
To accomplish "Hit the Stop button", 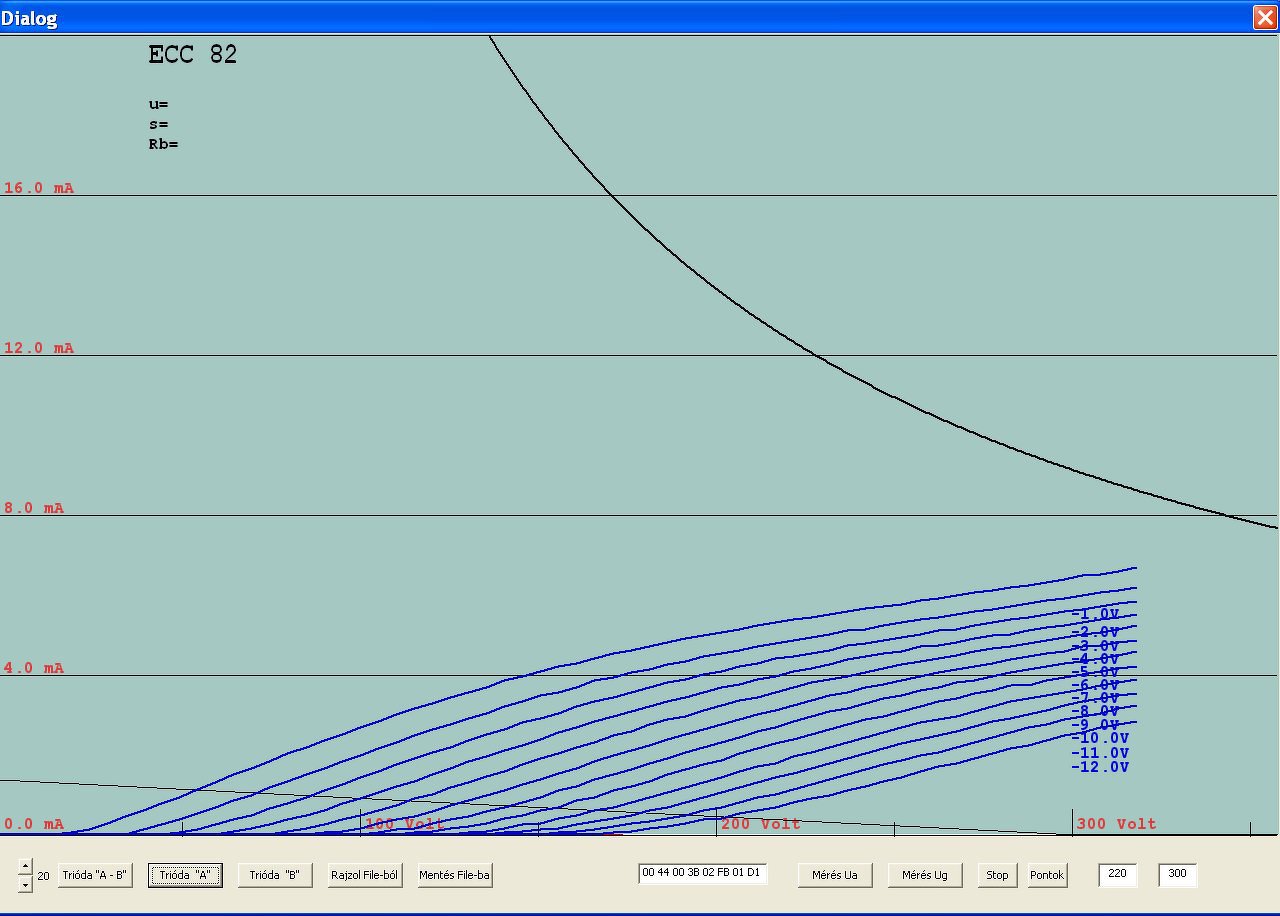I will (997, 875).
